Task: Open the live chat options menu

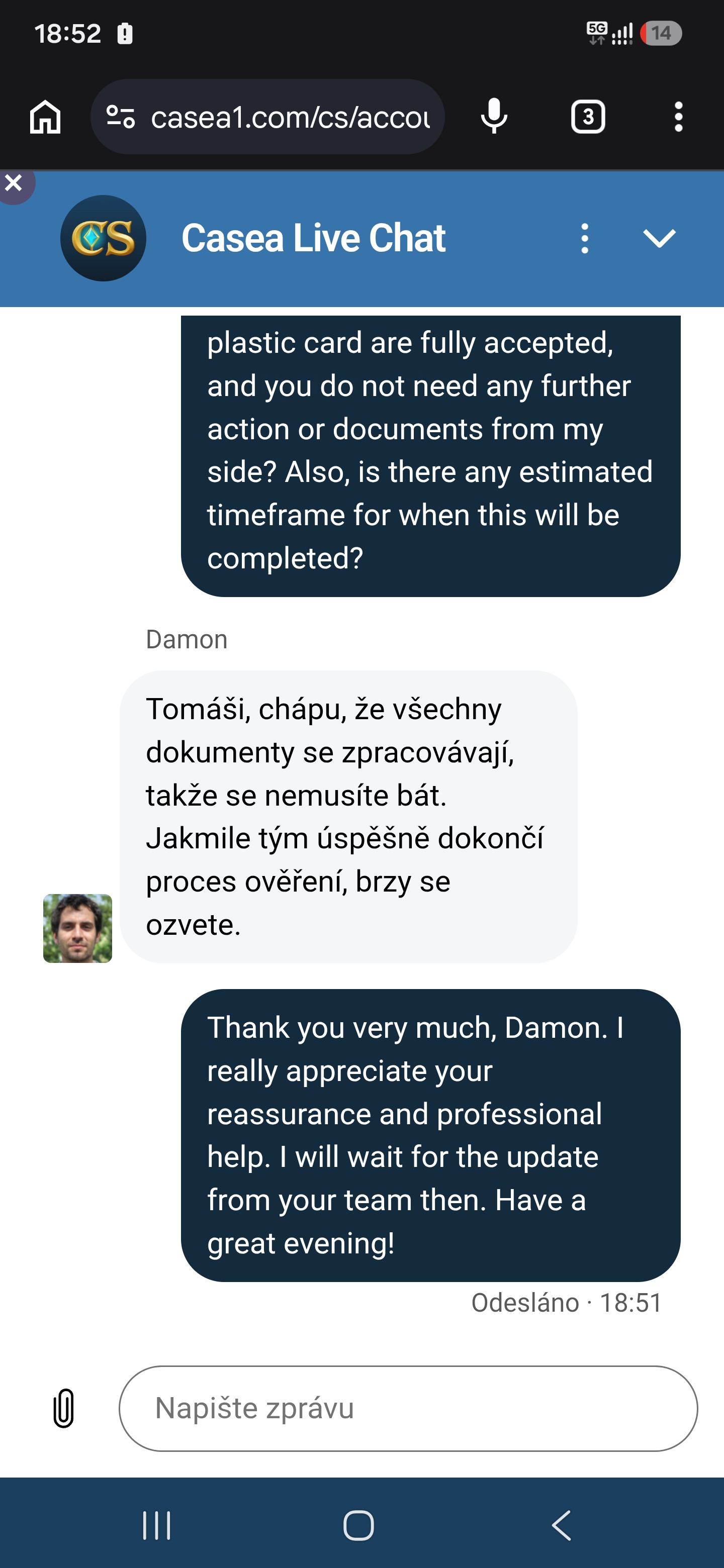Action: coord(585,238)
